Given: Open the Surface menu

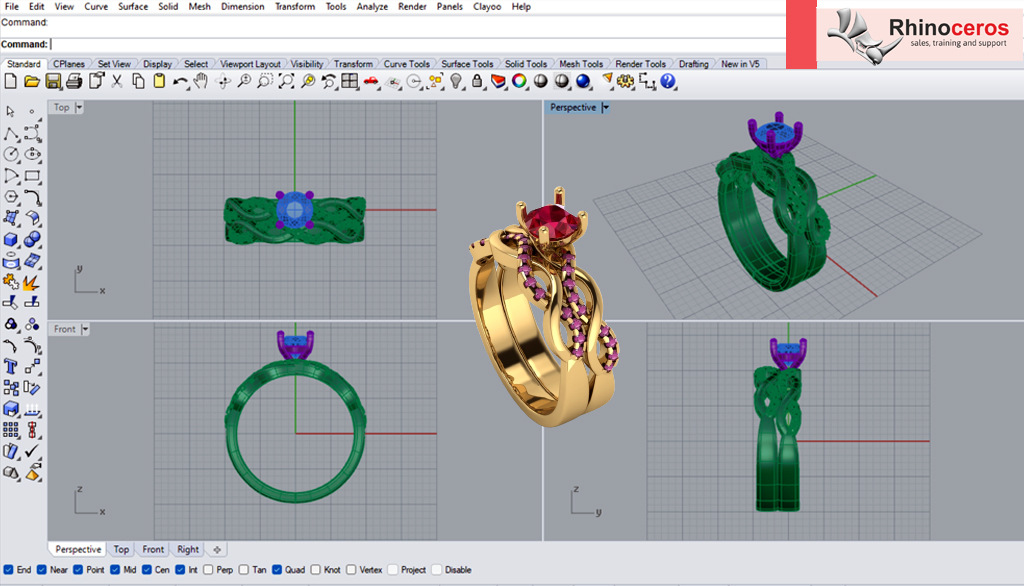Looking at the screenshot, I should [x=133, y=7].
